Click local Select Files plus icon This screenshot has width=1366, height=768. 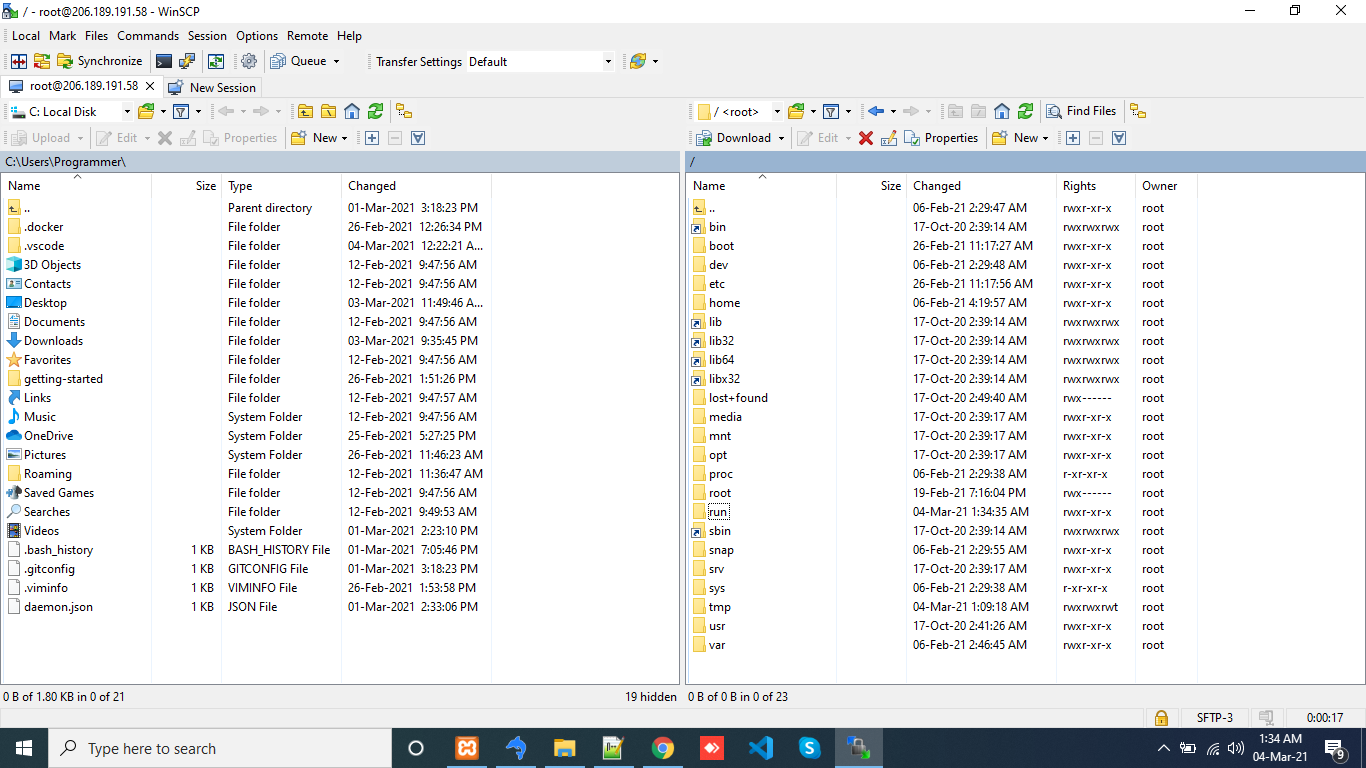(372, 138)
